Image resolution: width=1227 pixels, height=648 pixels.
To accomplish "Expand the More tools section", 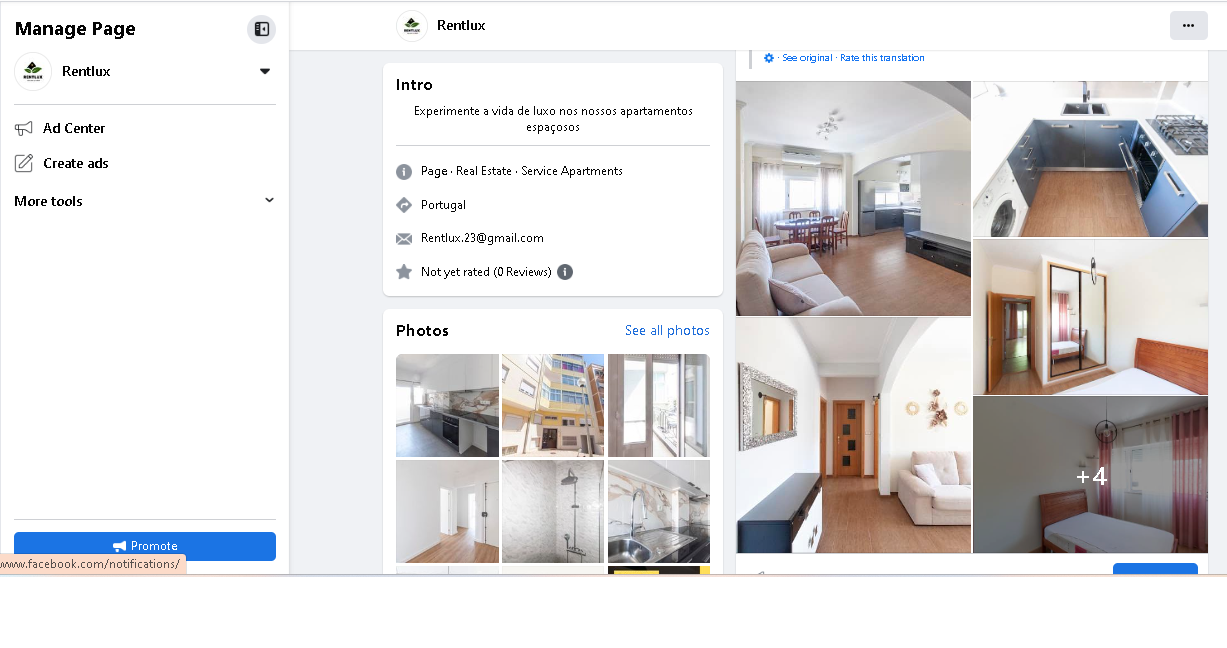I will 145,201.
